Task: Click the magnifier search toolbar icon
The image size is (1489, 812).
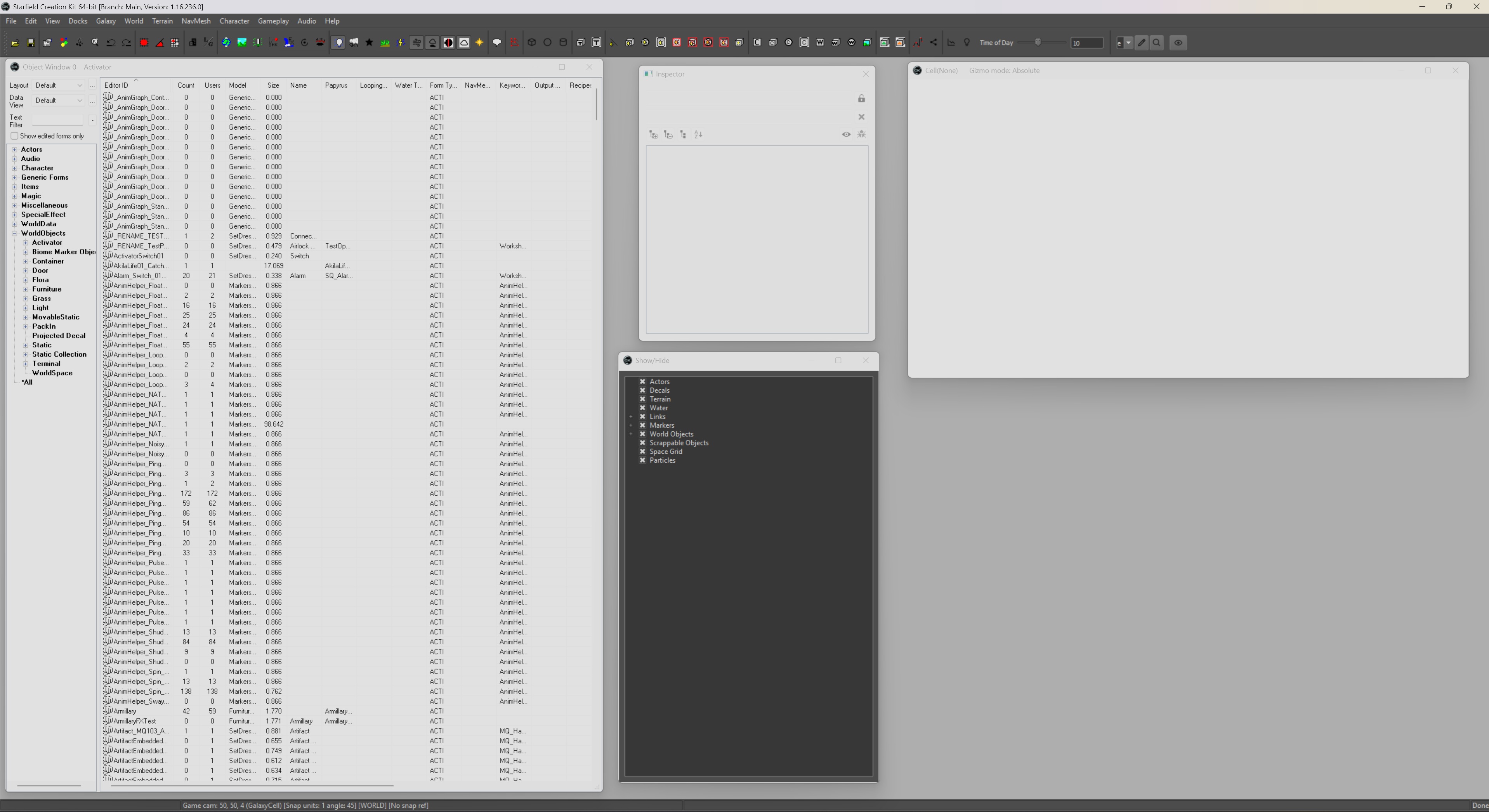Action: (x=1156, y=43)
